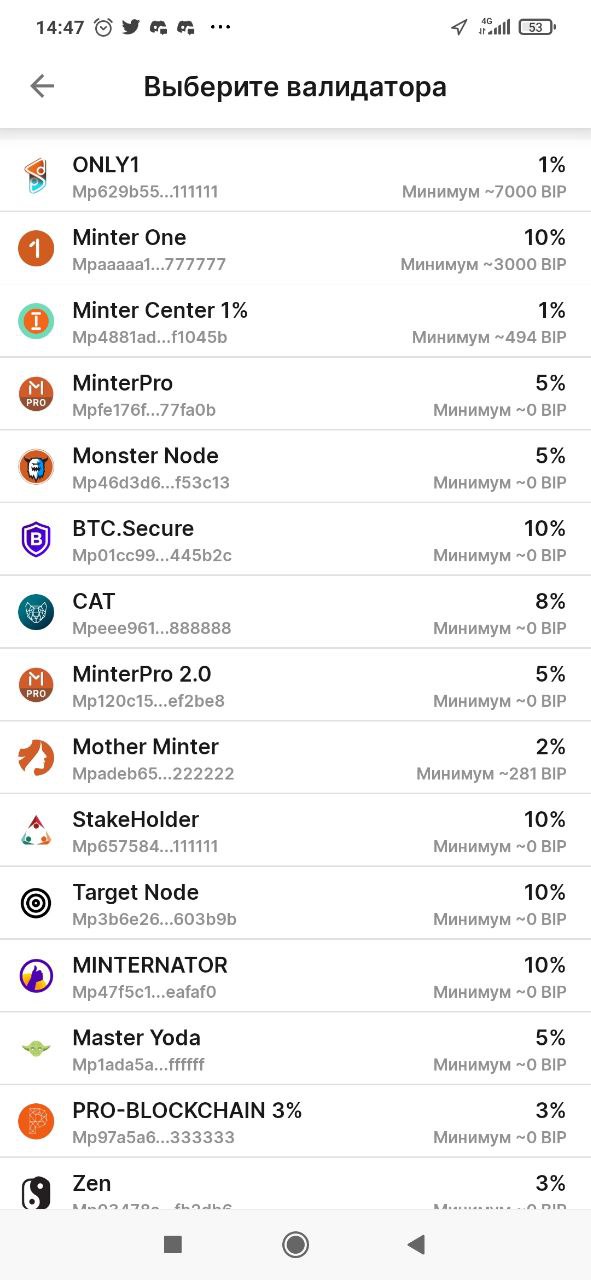The image size is (591, 1280).
Task: Choose MinterPro 2.0 from the list
Action: click(x=295, y=685)
